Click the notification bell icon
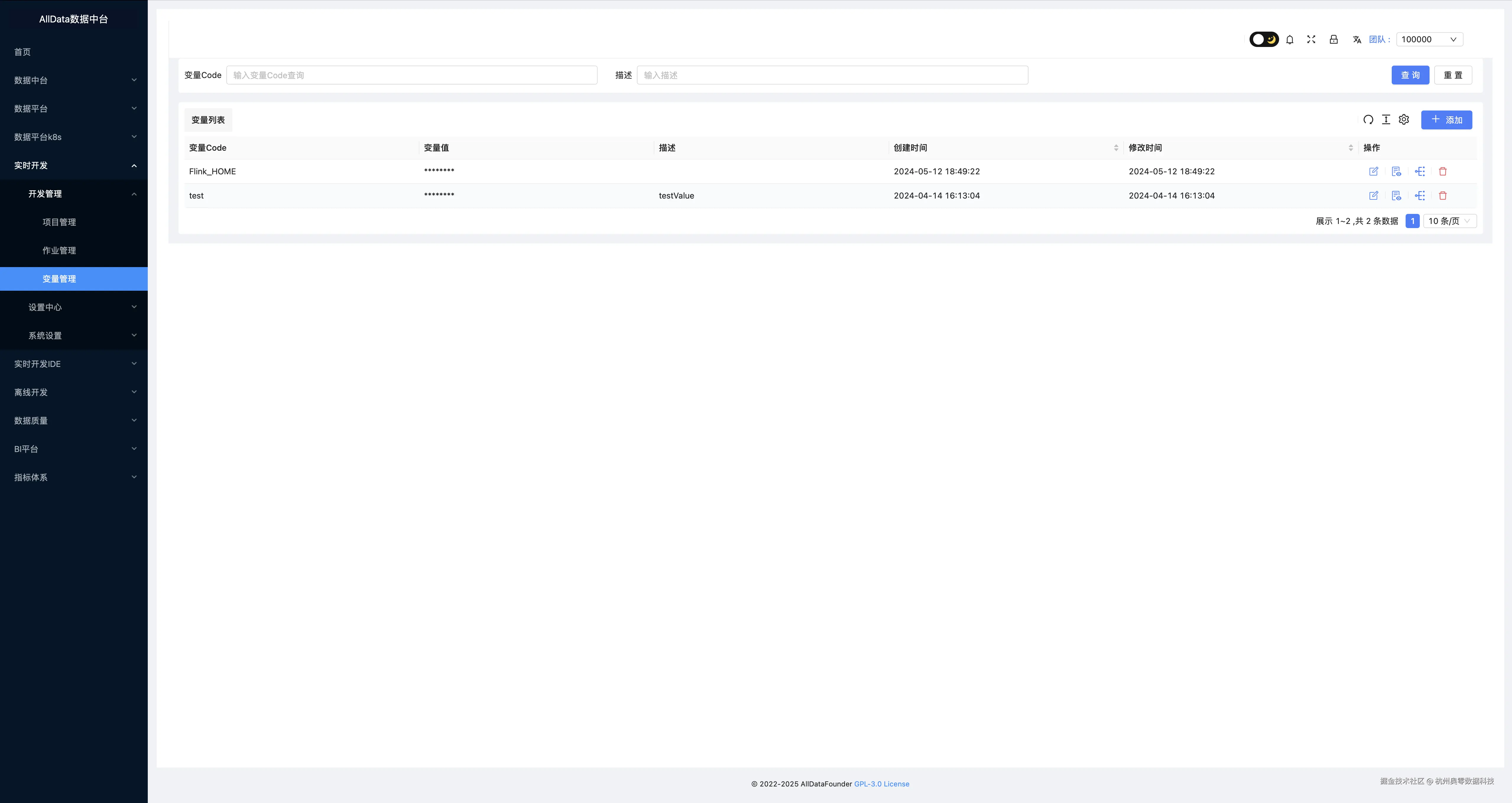 (1289, 39)
